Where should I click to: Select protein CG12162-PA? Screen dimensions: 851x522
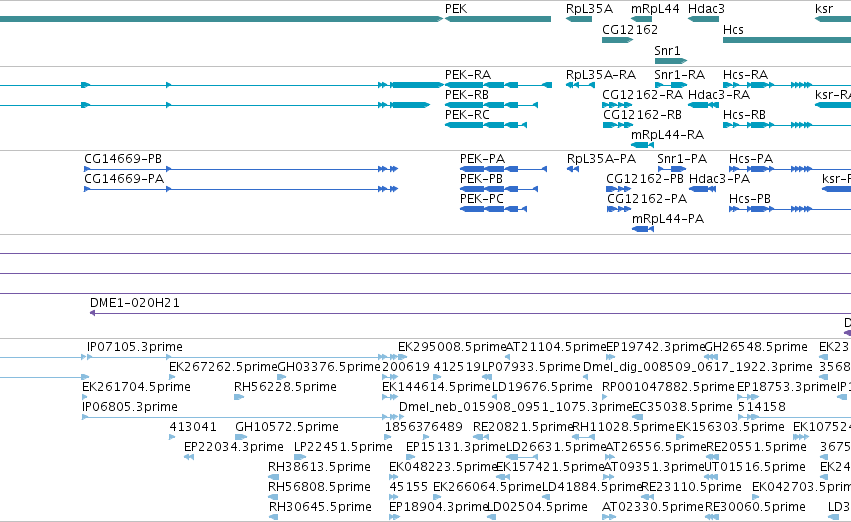pyautogui.click(x=647, y=199)
